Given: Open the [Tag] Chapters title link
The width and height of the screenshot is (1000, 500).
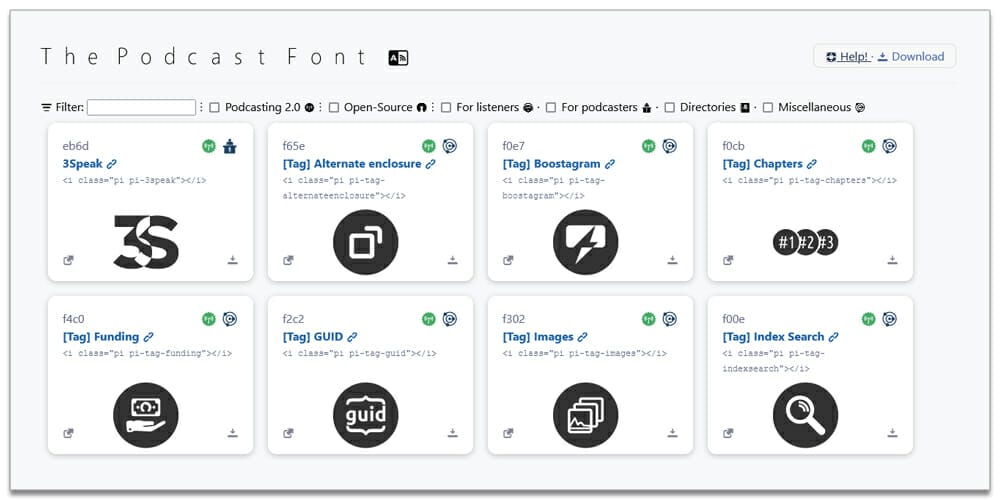Looking at the screenshot, I should pos(763,164).
